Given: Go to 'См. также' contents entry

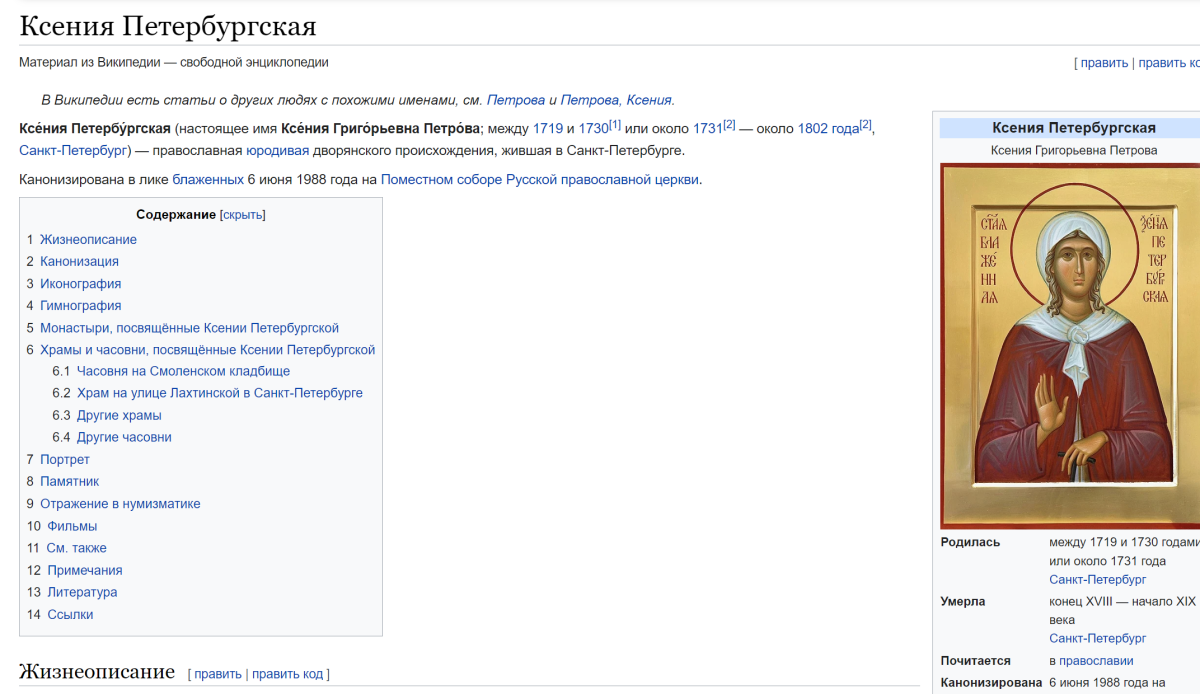Looking at the screenshot, I should tap(77, 548).
